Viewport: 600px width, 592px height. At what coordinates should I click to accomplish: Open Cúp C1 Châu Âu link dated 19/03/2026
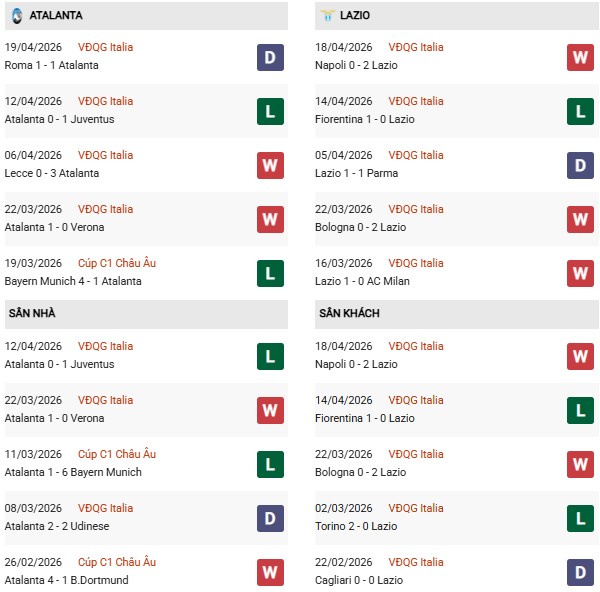[x=115, y=264]
